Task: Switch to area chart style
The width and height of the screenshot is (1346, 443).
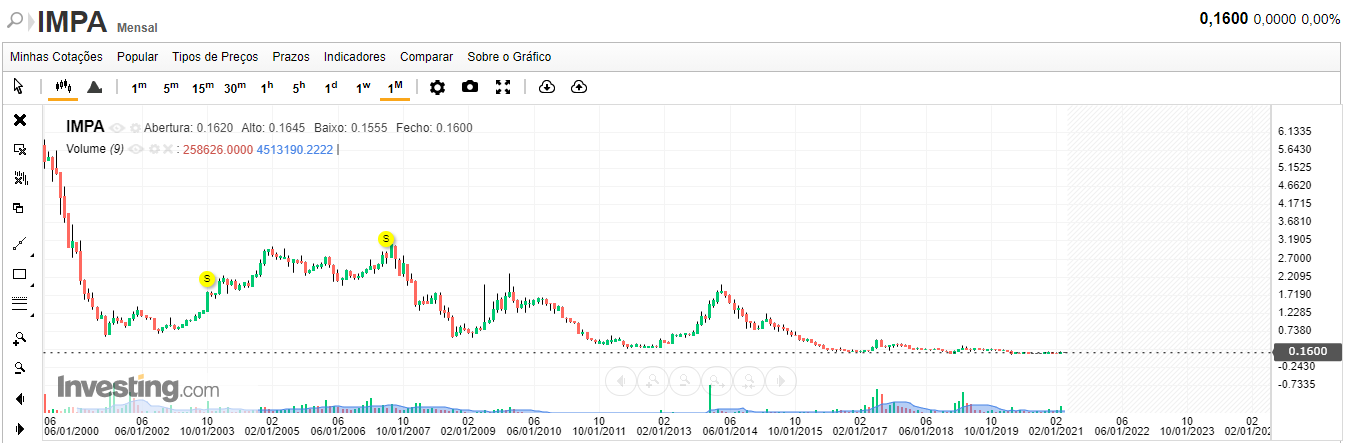Action: [95, 87]
